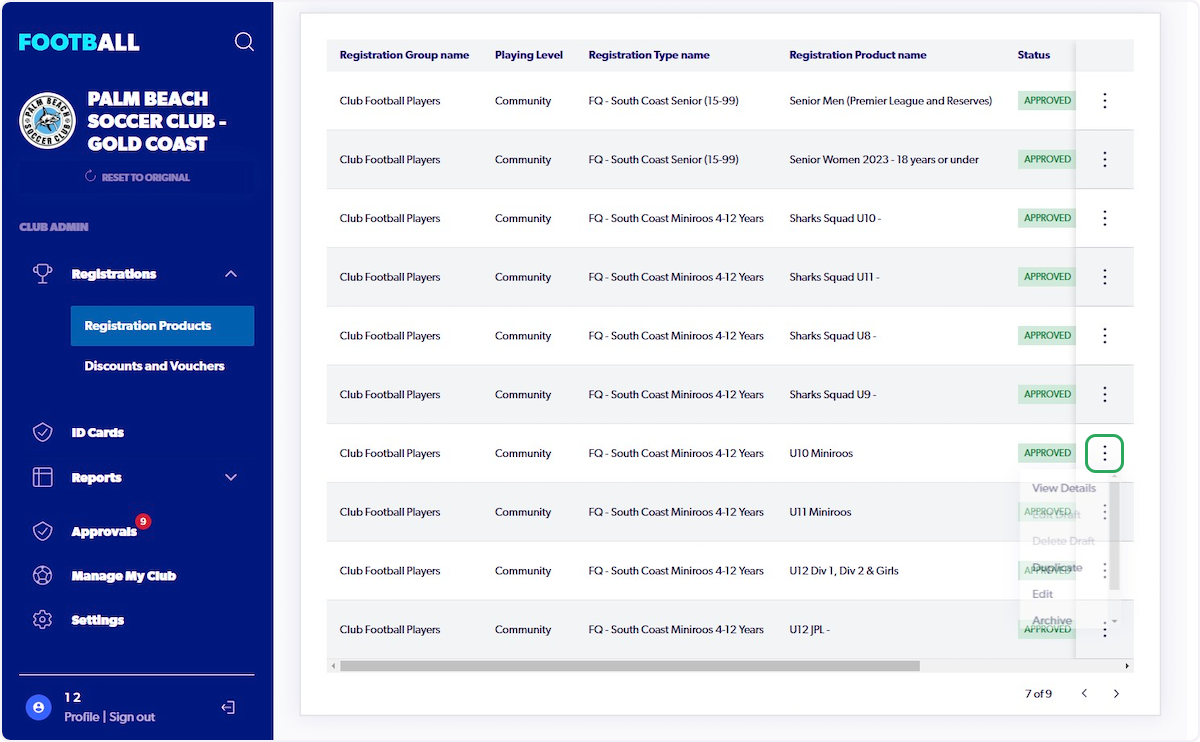Open actions menu for Sharks Squad U9
Viewport: 1200px width, 742px height.
(x=1105, y=395)
